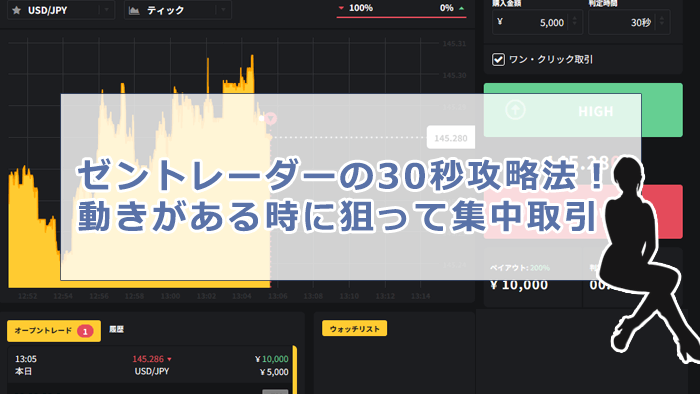Image resolution: width=700 pixels, height=394 pixels.
Task: Edit the purchase amount field 5,000
Action: 538,22
